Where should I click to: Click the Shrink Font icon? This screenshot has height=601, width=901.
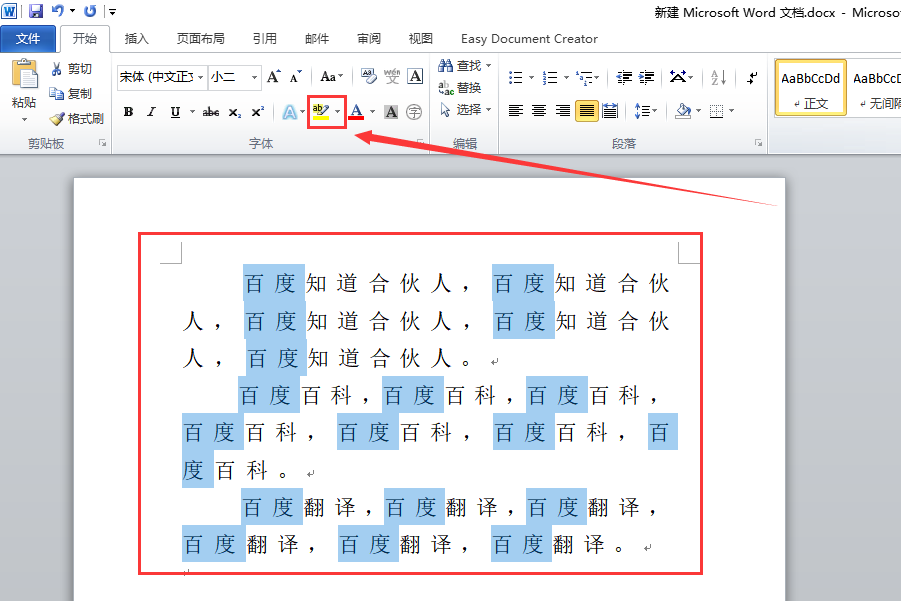tap(296, 77)
